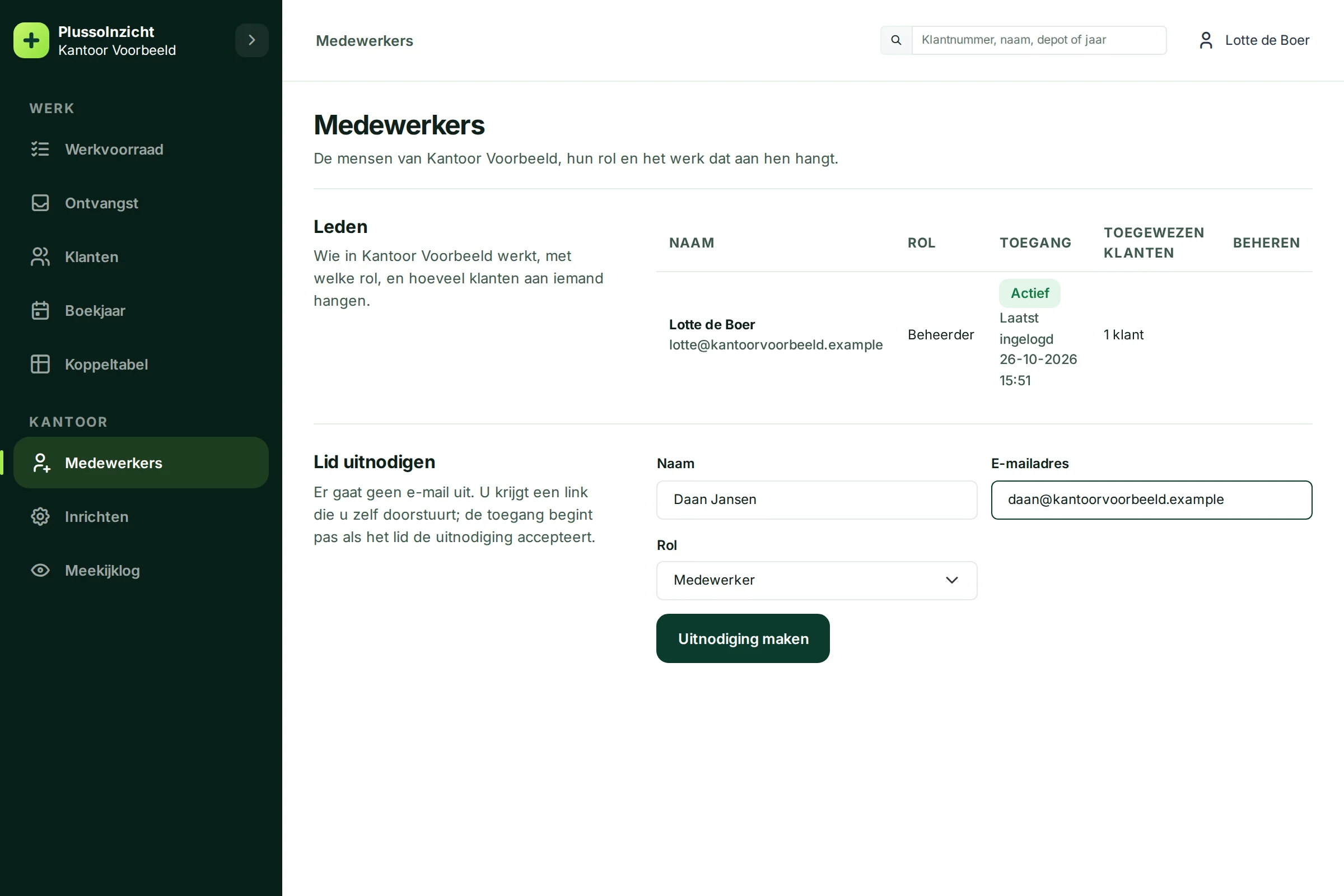Open the Klanten section
Screen dimensions: 1344x896
click(141, 256)
